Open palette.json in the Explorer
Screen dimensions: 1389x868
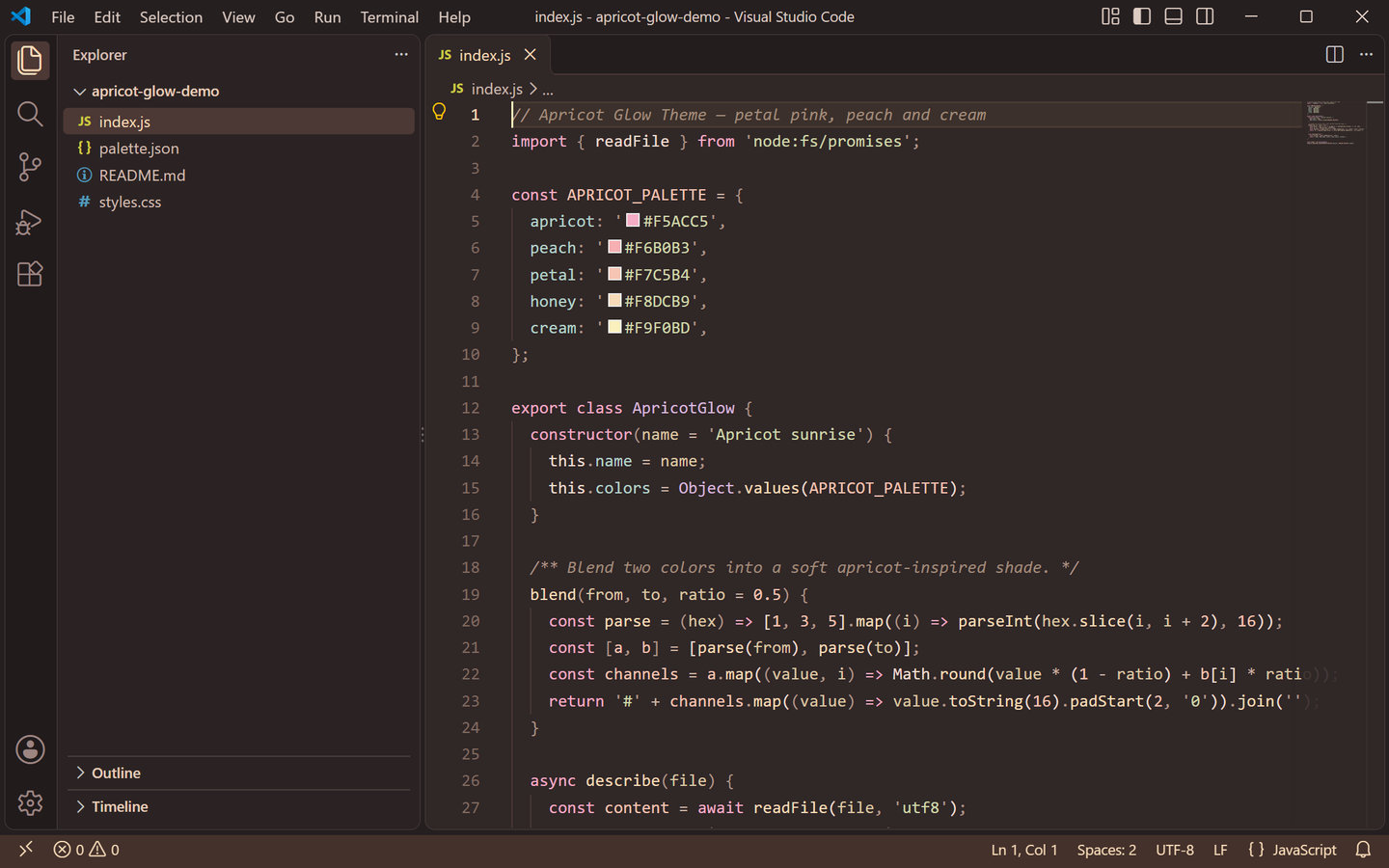point(239,149)
